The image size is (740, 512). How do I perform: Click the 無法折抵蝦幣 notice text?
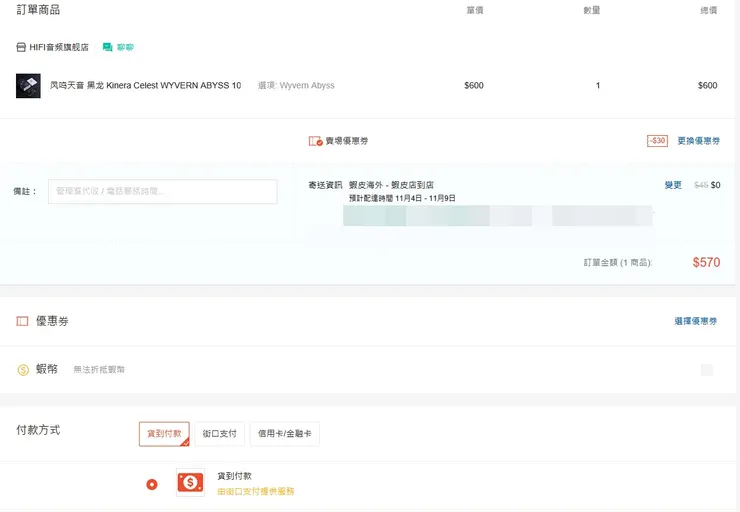coord(99,369)
